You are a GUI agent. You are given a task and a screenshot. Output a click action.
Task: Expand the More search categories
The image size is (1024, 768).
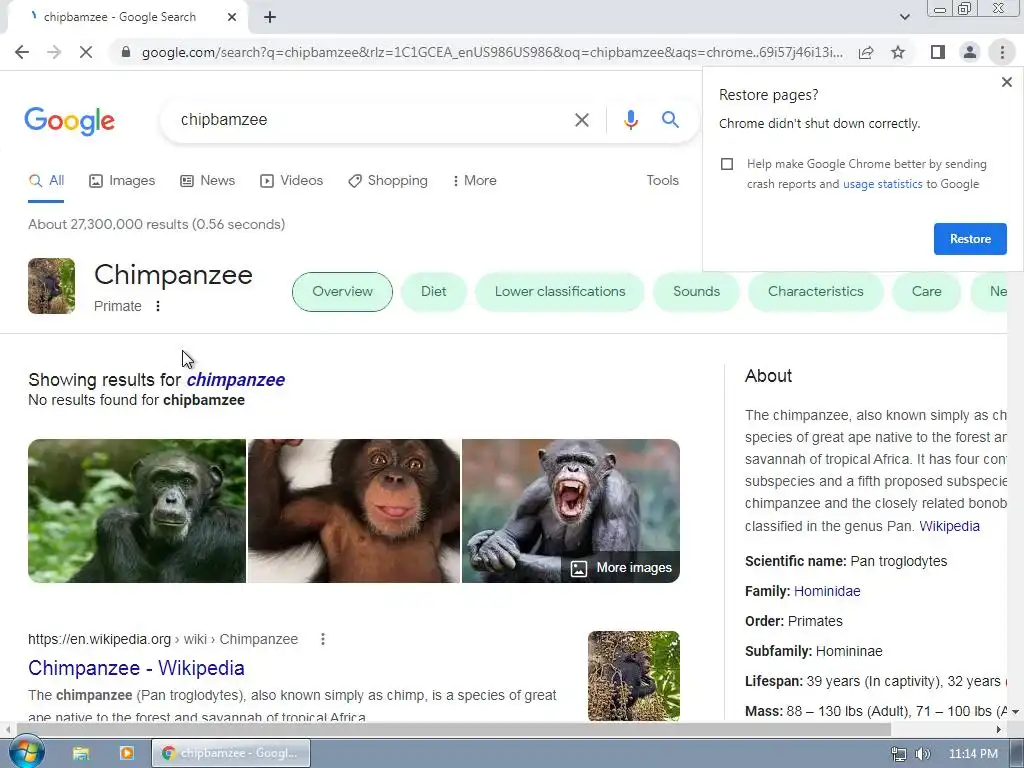point(474,181)
